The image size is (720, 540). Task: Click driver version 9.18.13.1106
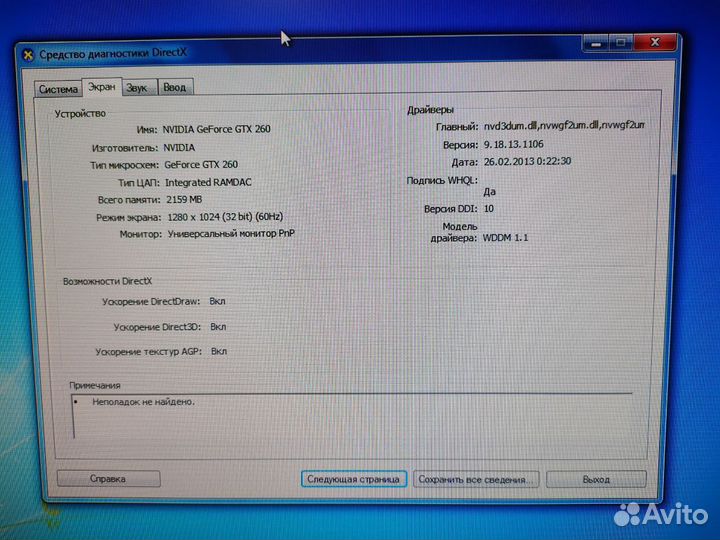pyautogui.click(x=513, y=144)
